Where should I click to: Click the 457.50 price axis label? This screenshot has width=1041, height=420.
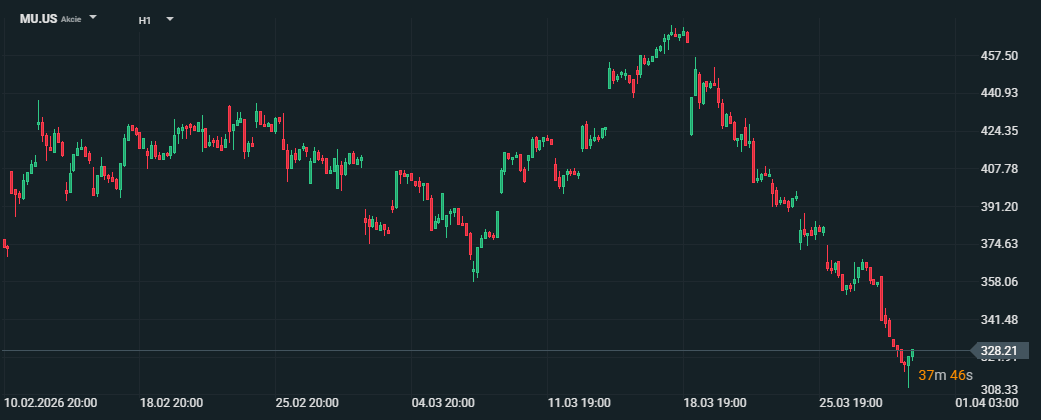999,56
